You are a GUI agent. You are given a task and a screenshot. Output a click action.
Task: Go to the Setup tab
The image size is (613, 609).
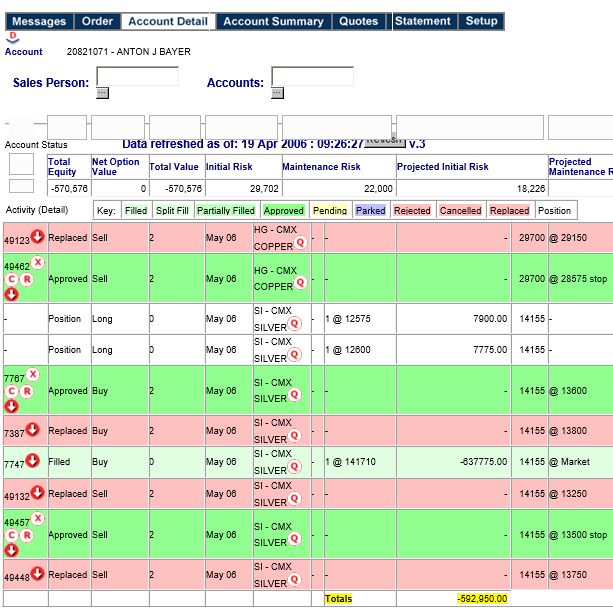481,21
